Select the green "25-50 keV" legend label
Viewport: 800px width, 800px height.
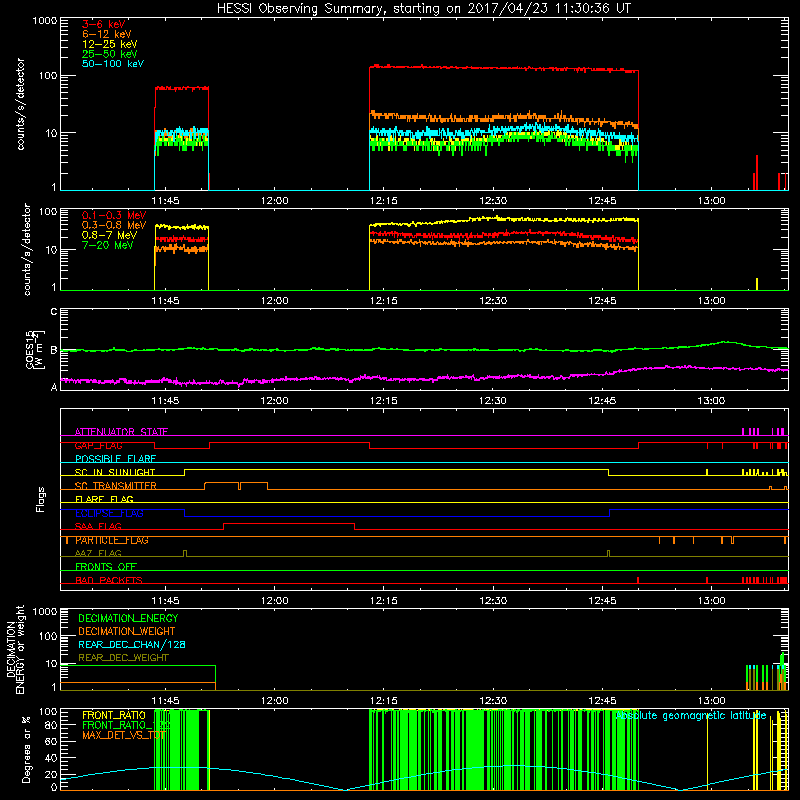(x=109, y=54)
